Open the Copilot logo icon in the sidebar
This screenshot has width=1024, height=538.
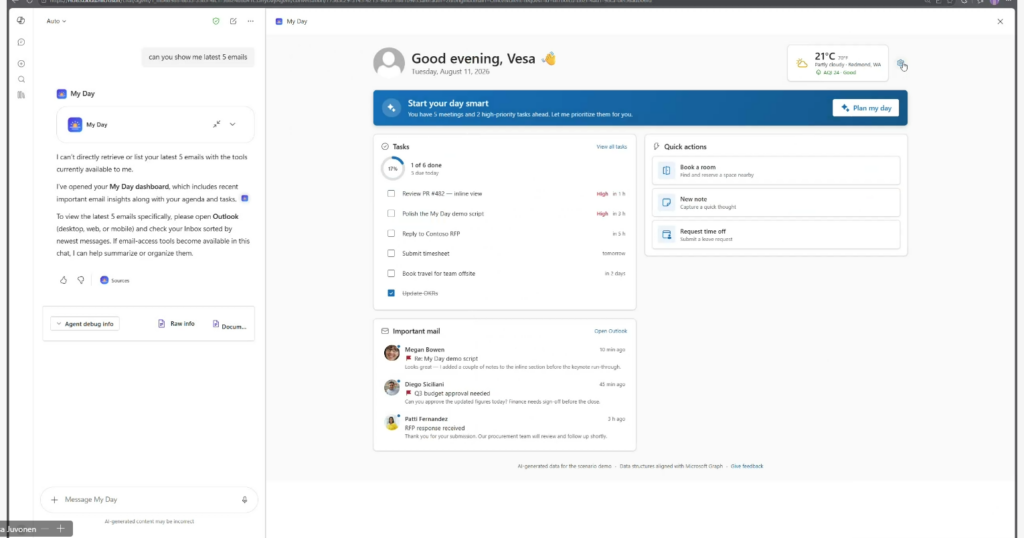pyautogui.click(x=21, y=20)
